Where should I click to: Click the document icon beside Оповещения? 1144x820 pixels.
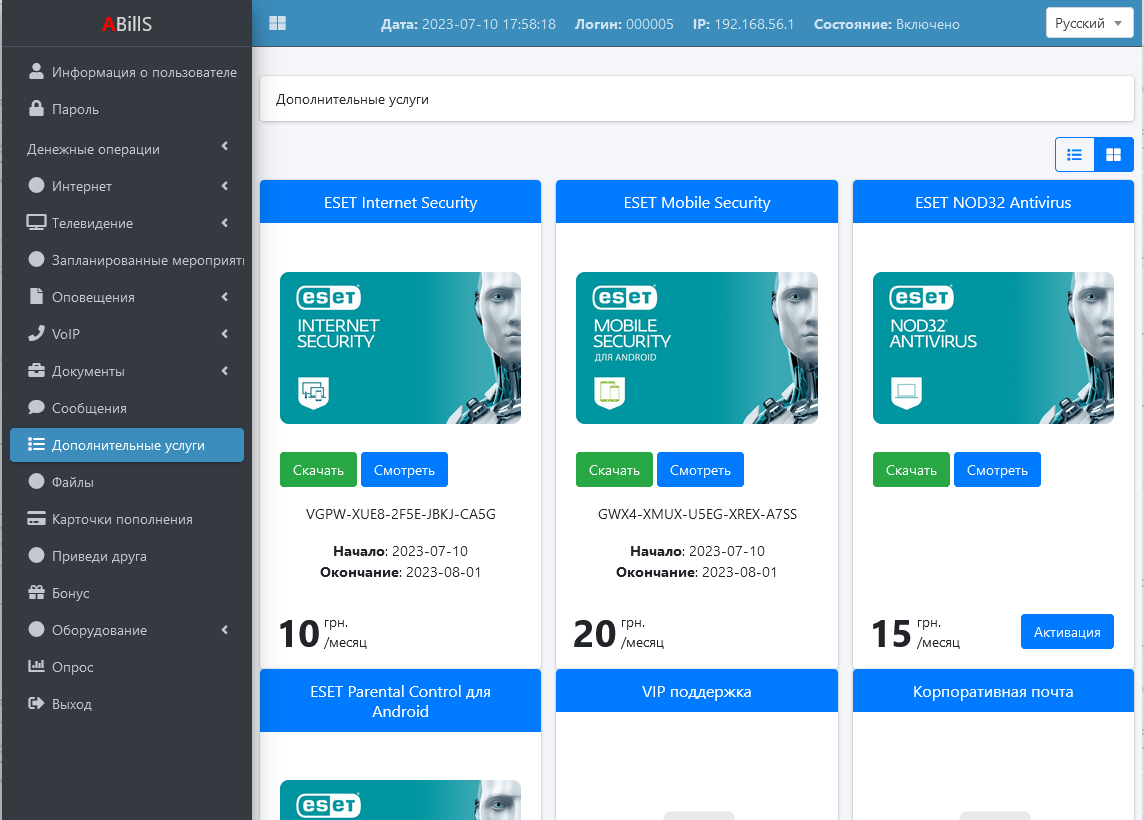pyautogui.click(x=36, y=296)
